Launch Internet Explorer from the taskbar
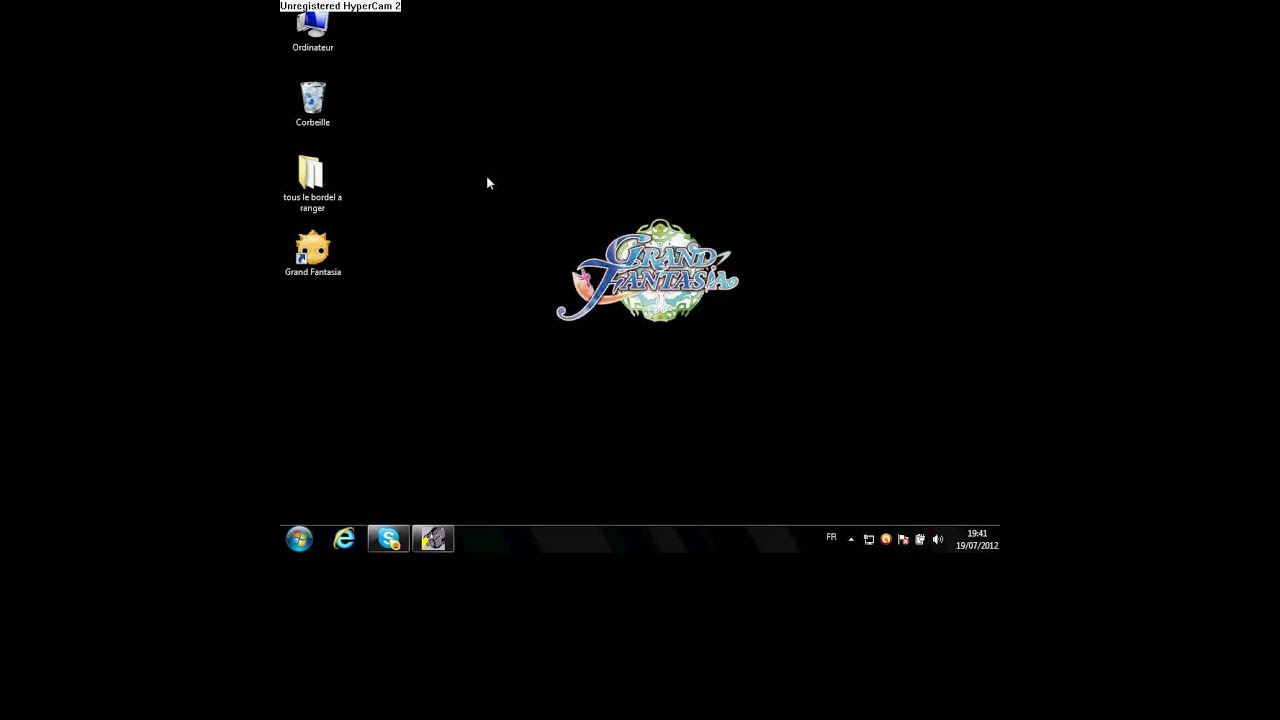The height and width of the screenshot is (720, 1280). pos(344,540)
